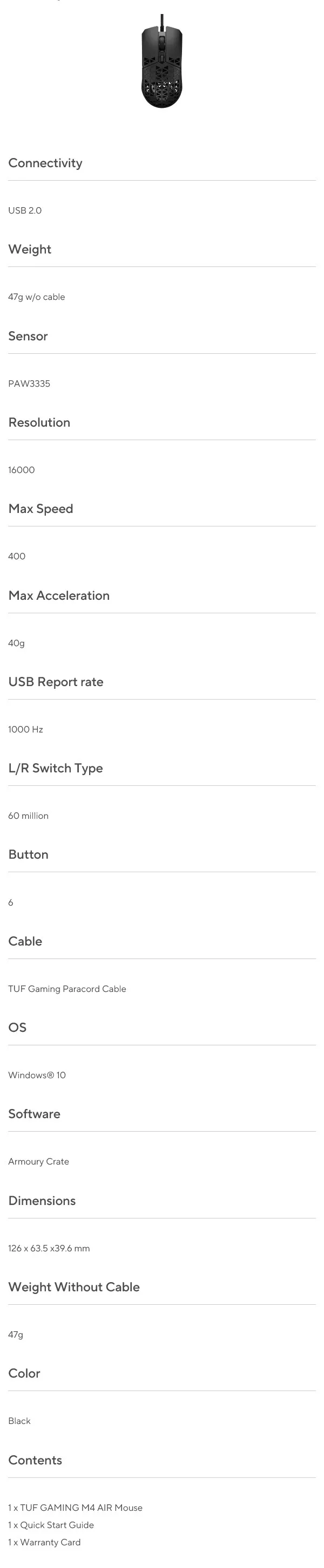Click the Black color value
Viewport: 324px width, 1568px height.
(19, 1421)
